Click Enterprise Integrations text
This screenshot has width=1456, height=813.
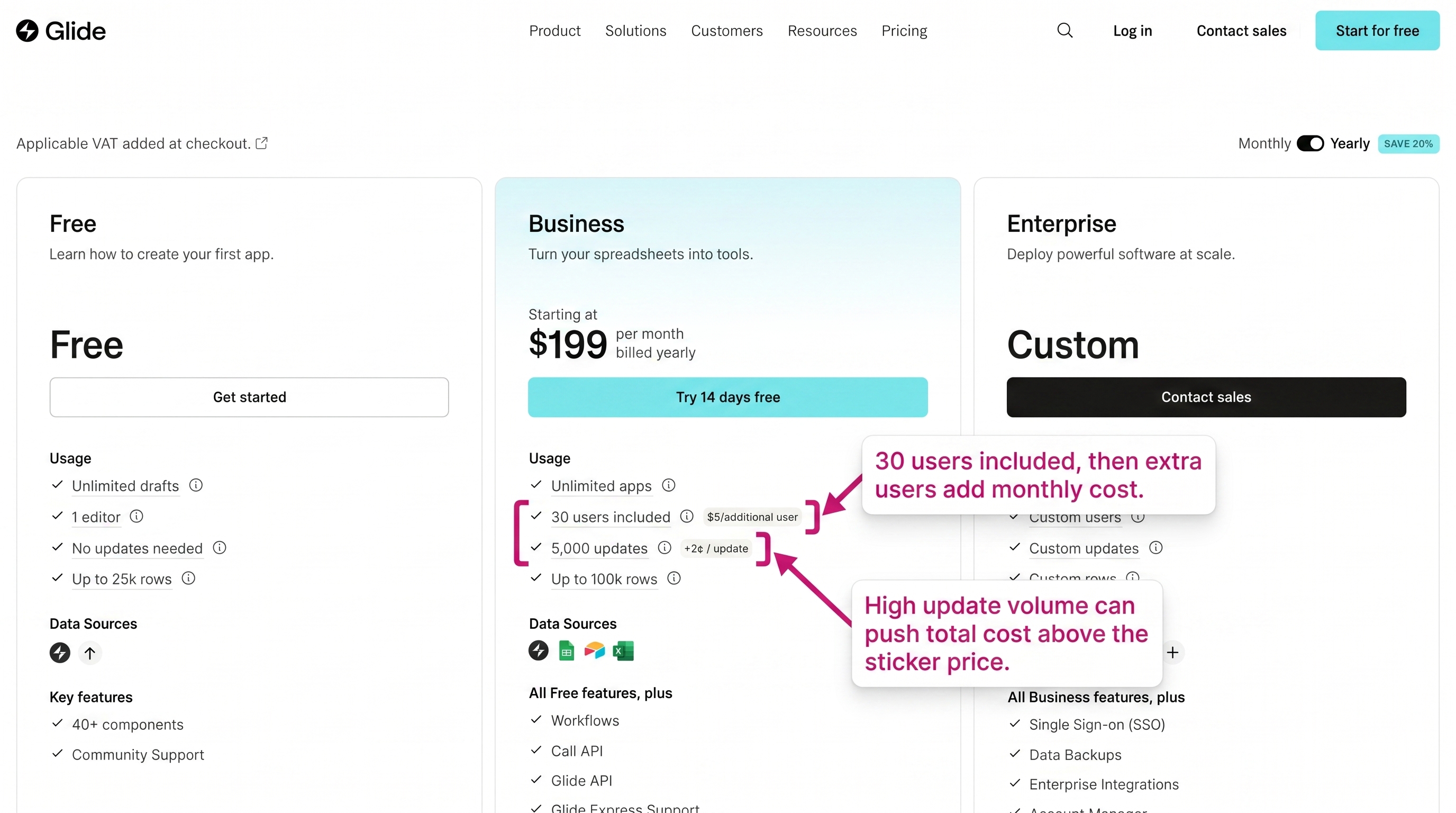click(1104, 784)
